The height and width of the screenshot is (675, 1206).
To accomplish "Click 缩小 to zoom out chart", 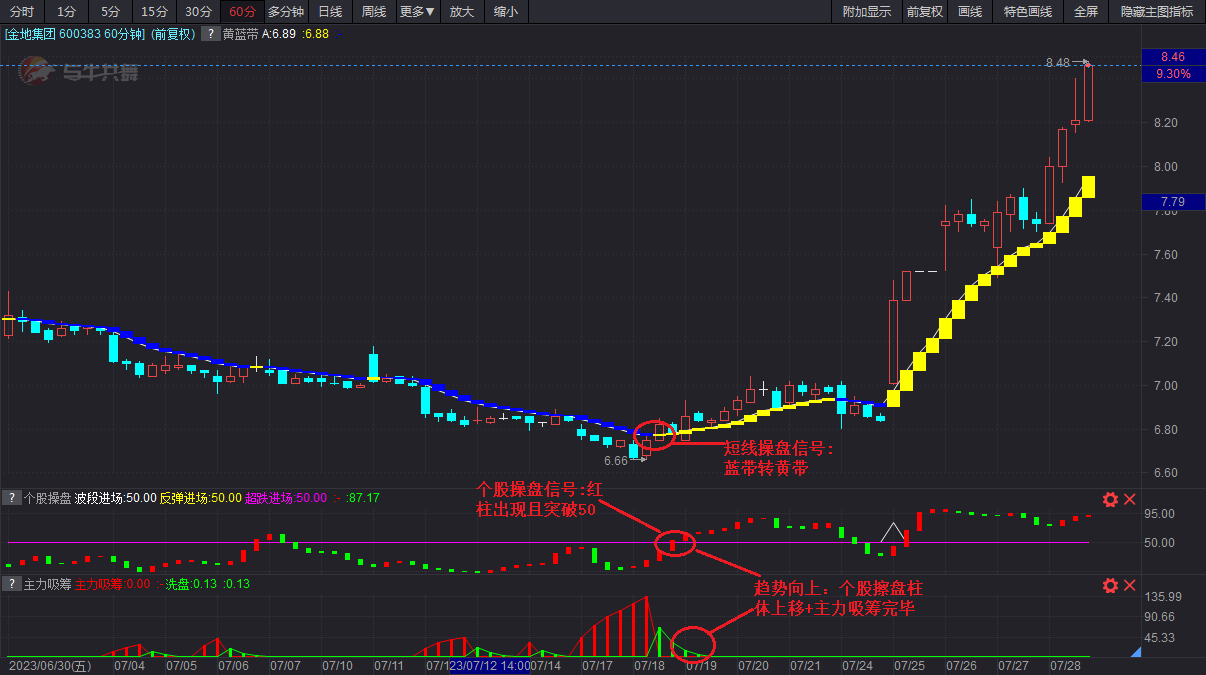I will point(506,12).
